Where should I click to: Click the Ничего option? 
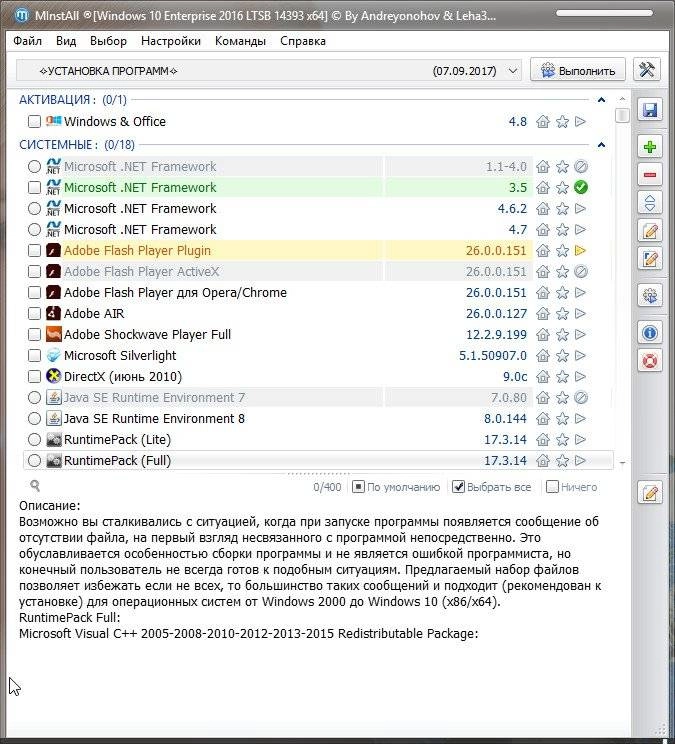572,487
